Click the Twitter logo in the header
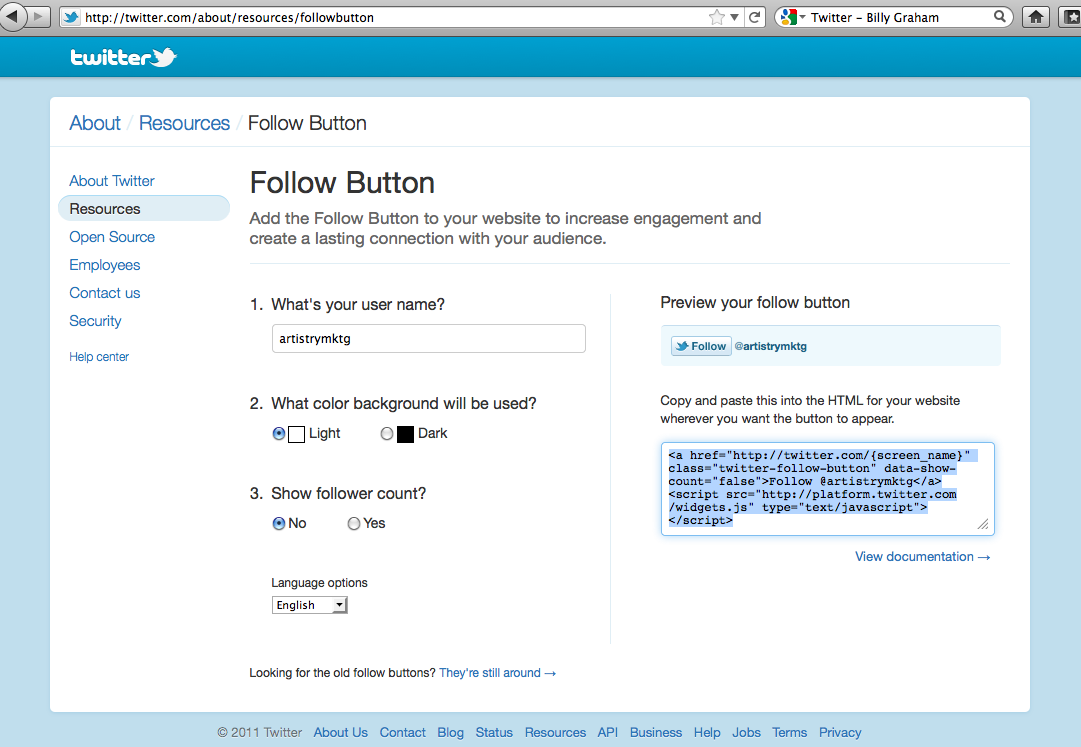Image resolution: width=1081 pixels, height=747 pixels. pos(123,57)
